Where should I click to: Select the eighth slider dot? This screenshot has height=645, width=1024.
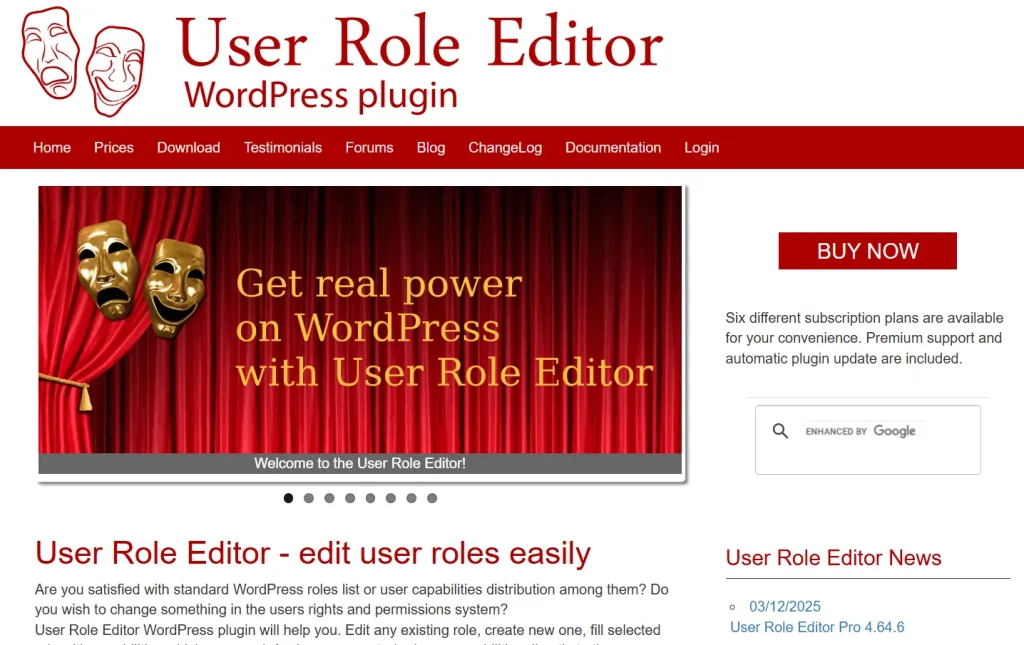pos(432,498)
